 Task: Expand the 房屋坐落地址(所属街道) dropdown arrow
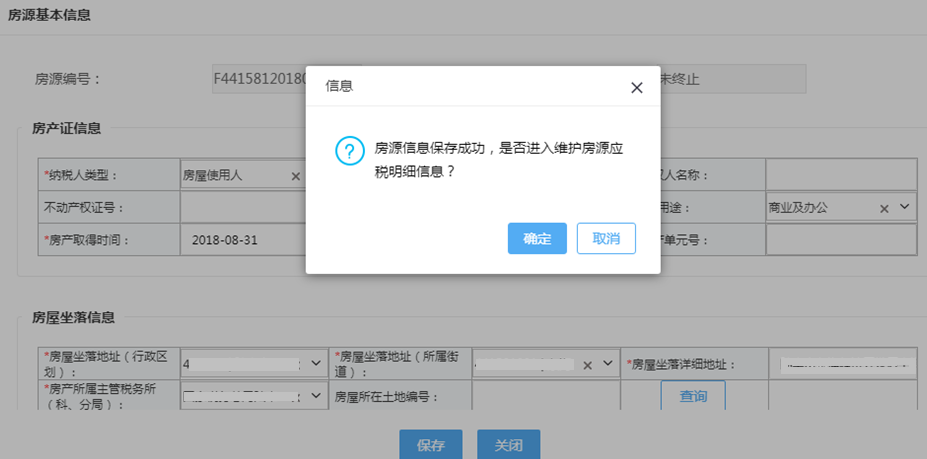(607, 363)
